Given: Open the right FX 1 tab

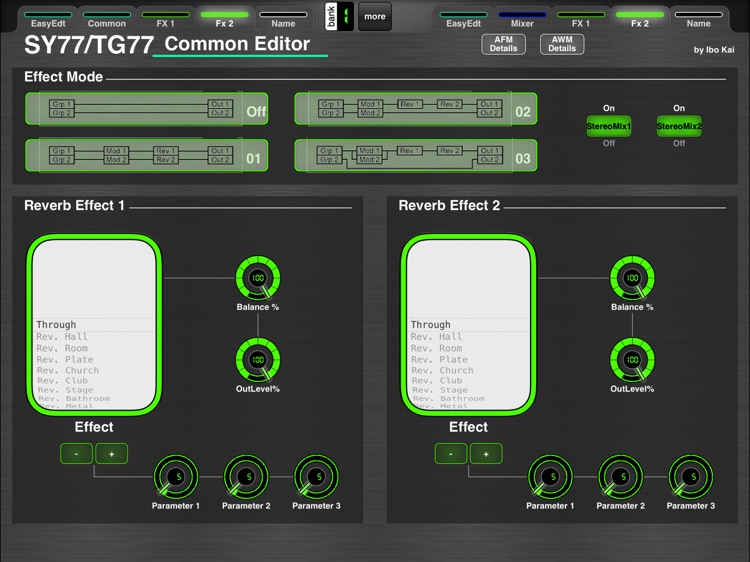Looking at the screenshot, I should (x=581, y=19).
